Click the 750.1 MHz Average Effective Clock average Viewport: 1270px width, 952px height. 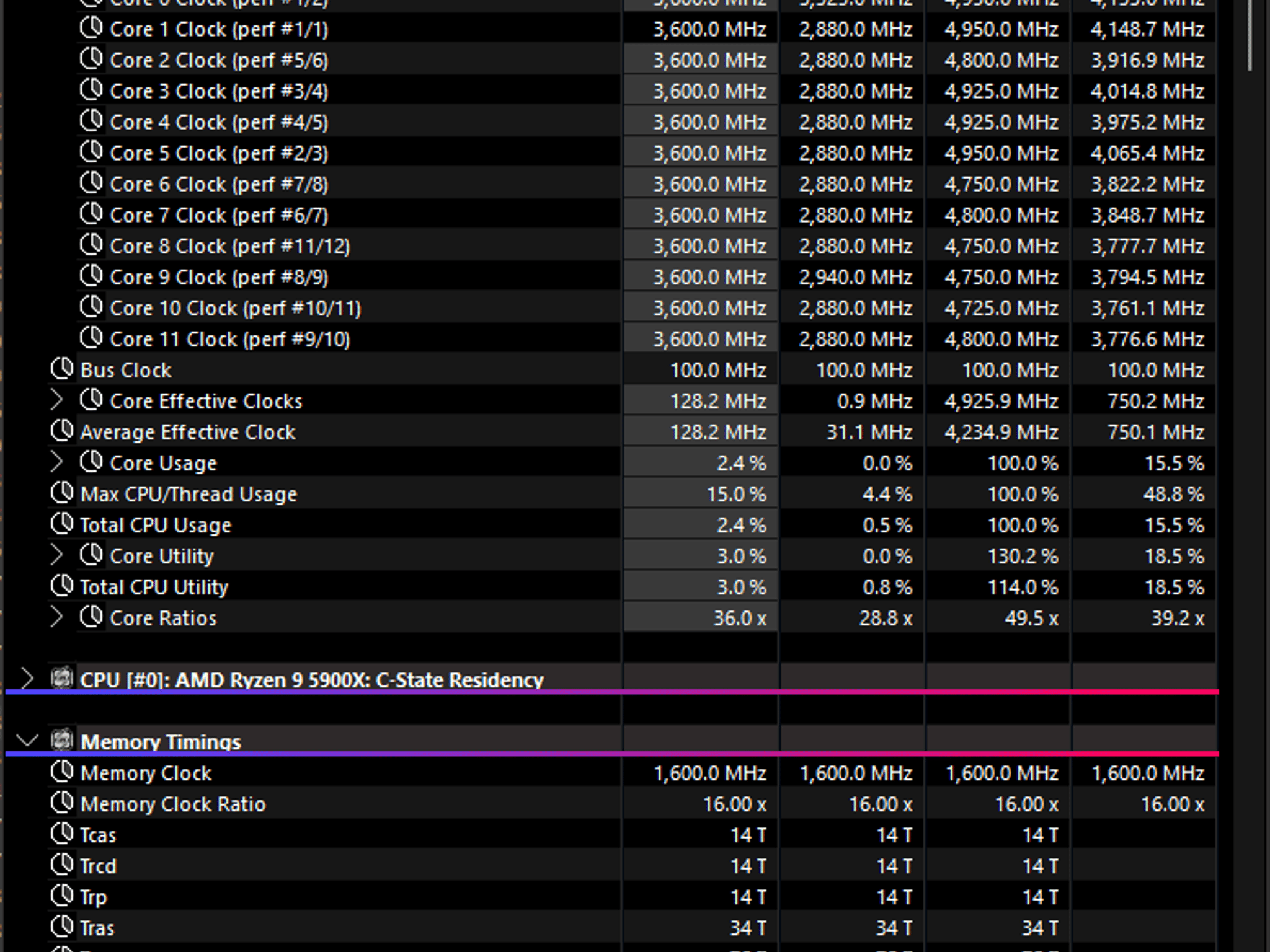[1156, 432]
